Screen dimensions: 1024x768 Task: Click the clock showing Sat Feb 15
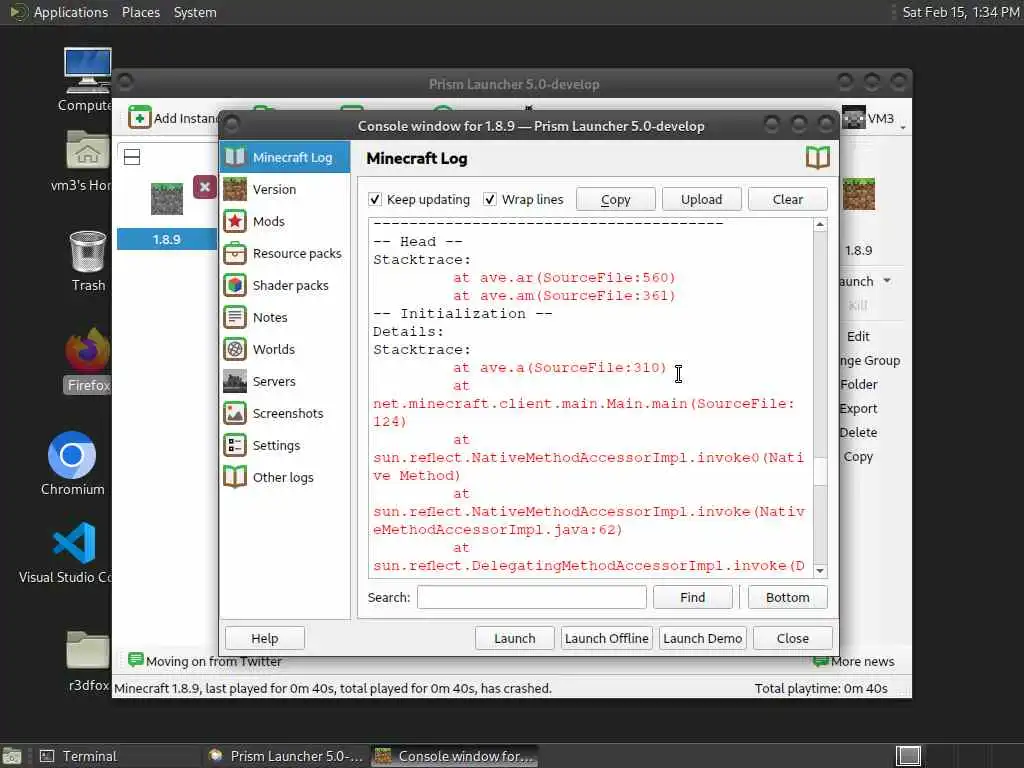click(961, 12)
